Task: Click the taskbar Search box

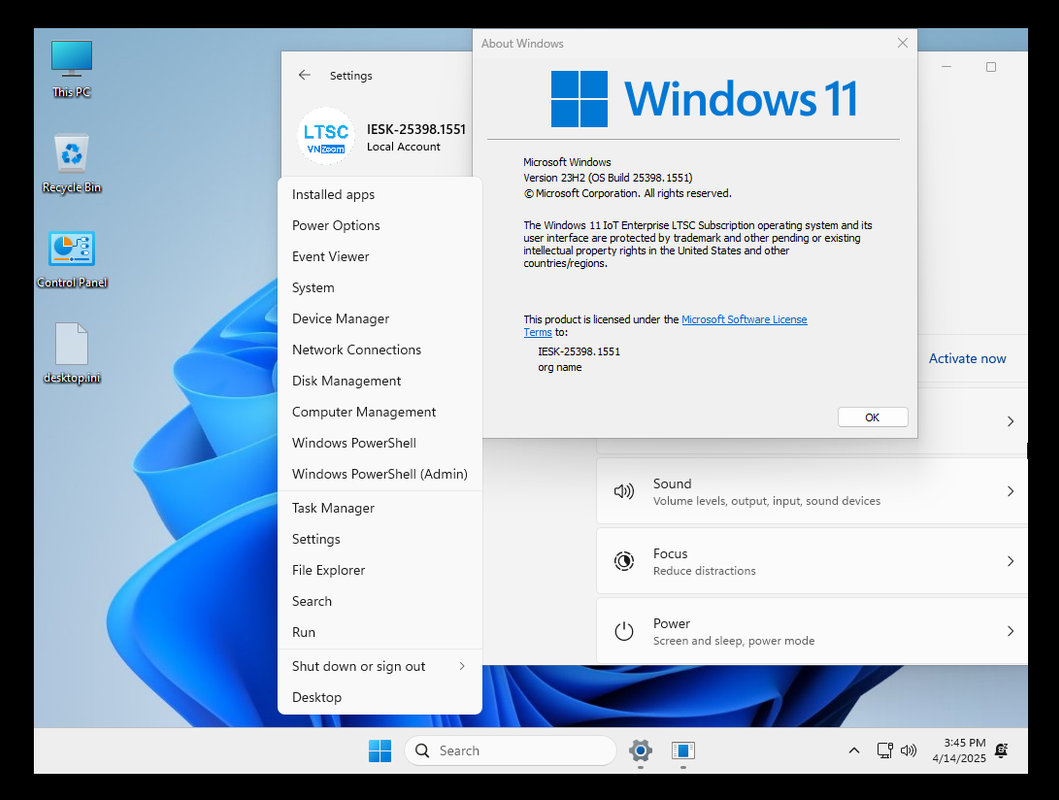Action: 510,751
